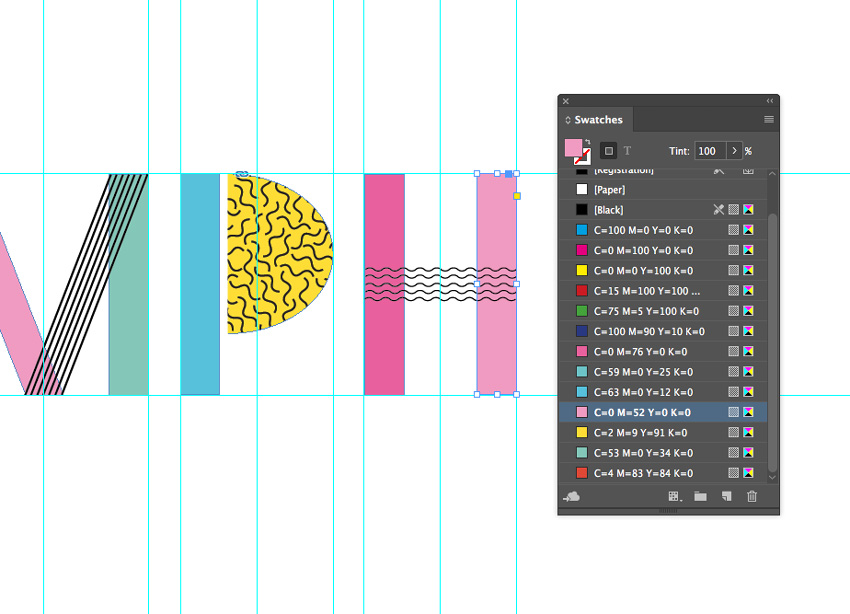This screenshot has width=850, height=614.
Task: Collapse the Swatches panel with double arrows
Action: coord(769,101)
